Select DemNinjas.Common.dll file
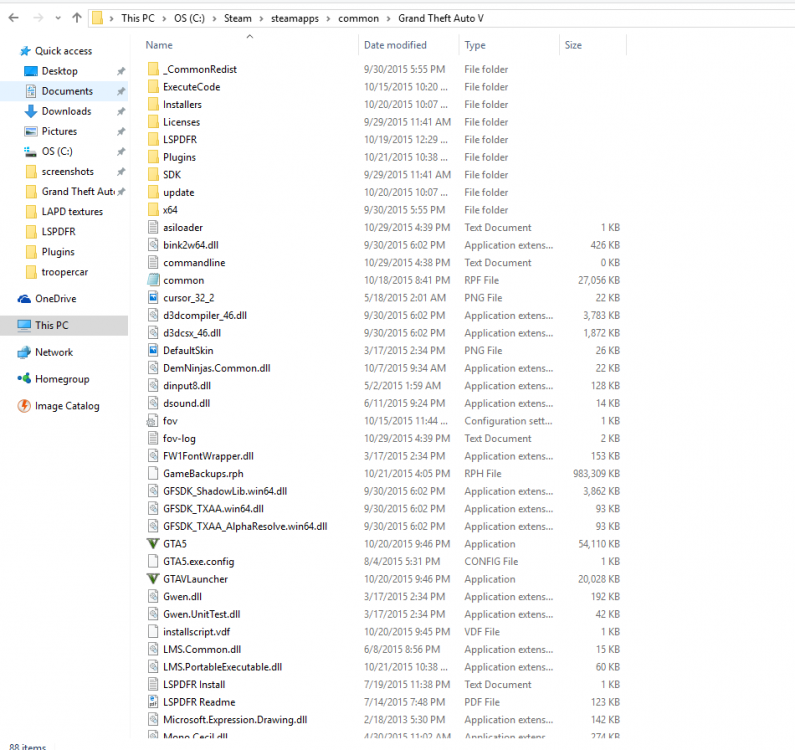 (x=216, y=368)
